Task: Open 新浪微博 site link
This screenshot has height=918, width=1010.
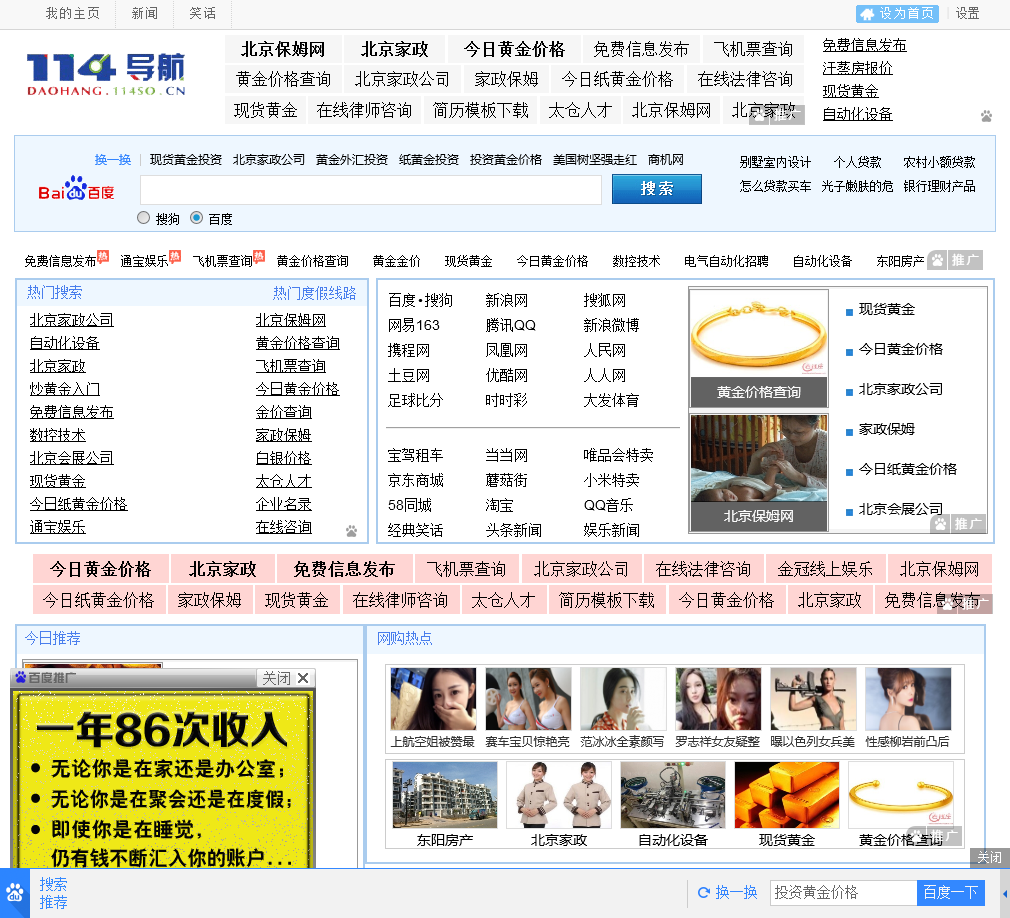Action: click(x=611, y=325)
